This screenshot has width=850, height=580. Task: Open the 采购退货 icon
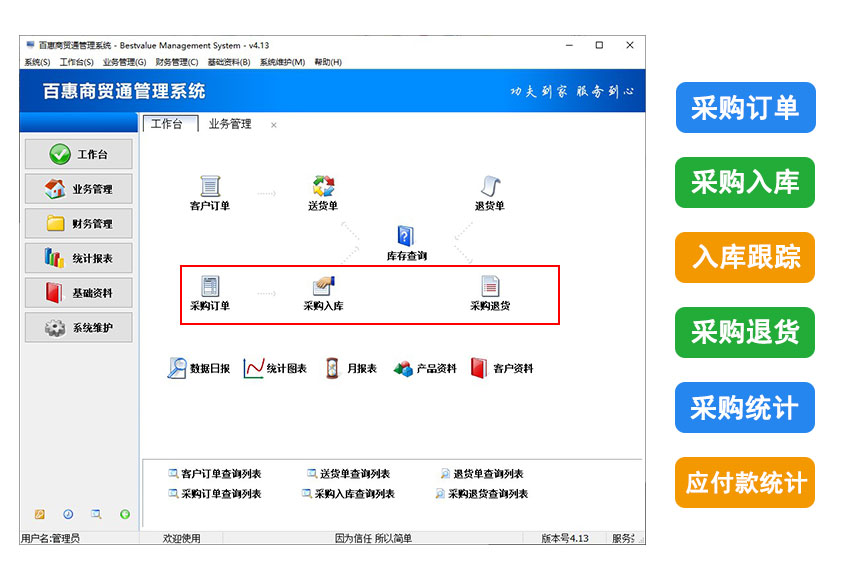point(490,286)
